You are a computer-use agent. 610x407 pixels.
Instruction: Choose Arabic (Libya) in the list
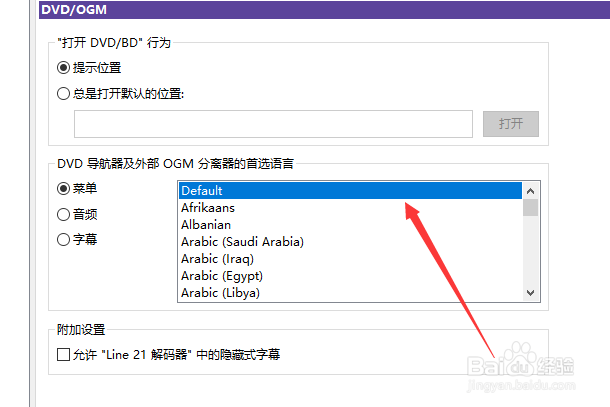click(350, 293)
